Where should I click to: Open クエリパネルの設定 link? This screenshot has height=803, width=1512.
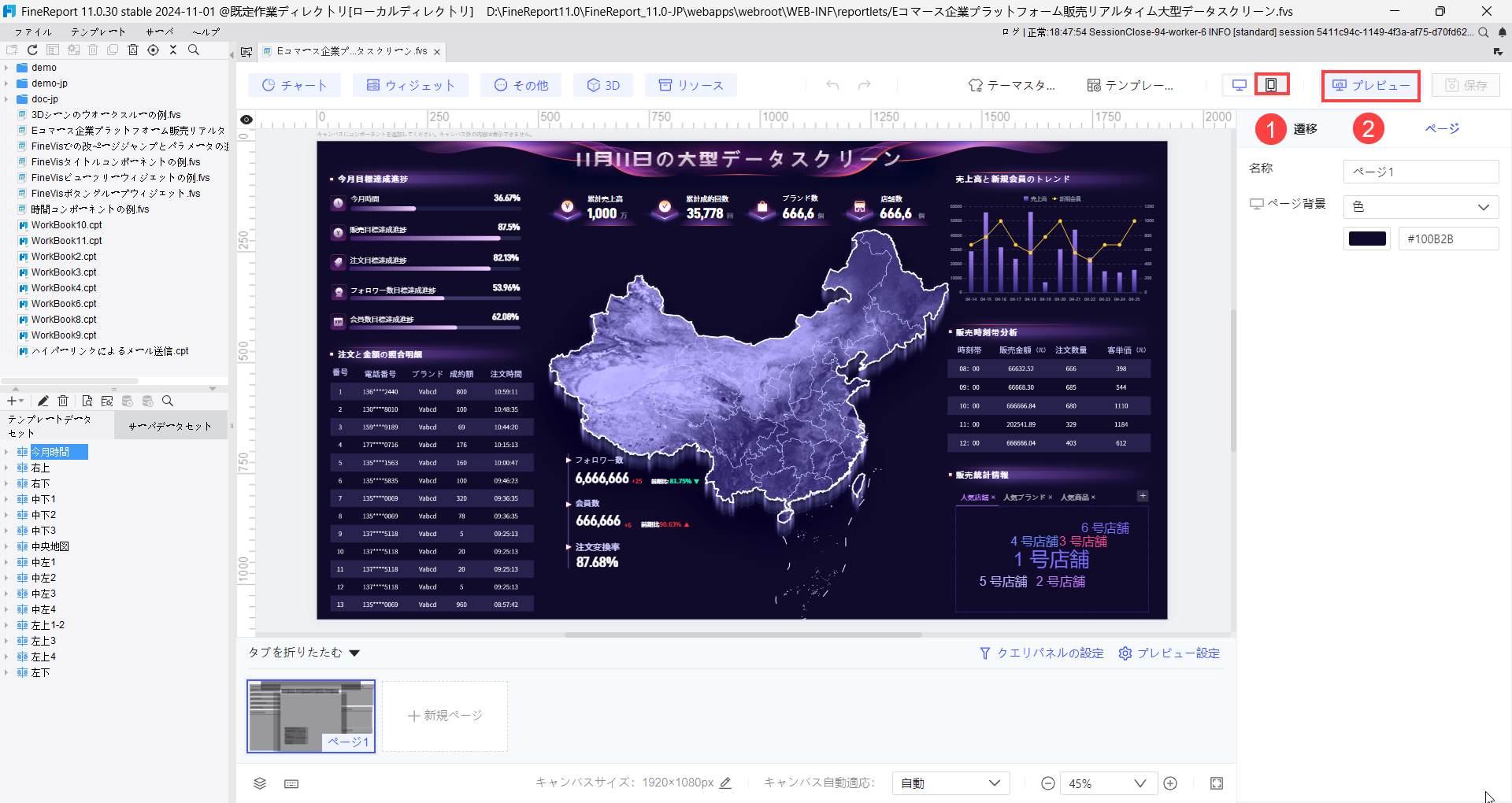coord(1041,653)
